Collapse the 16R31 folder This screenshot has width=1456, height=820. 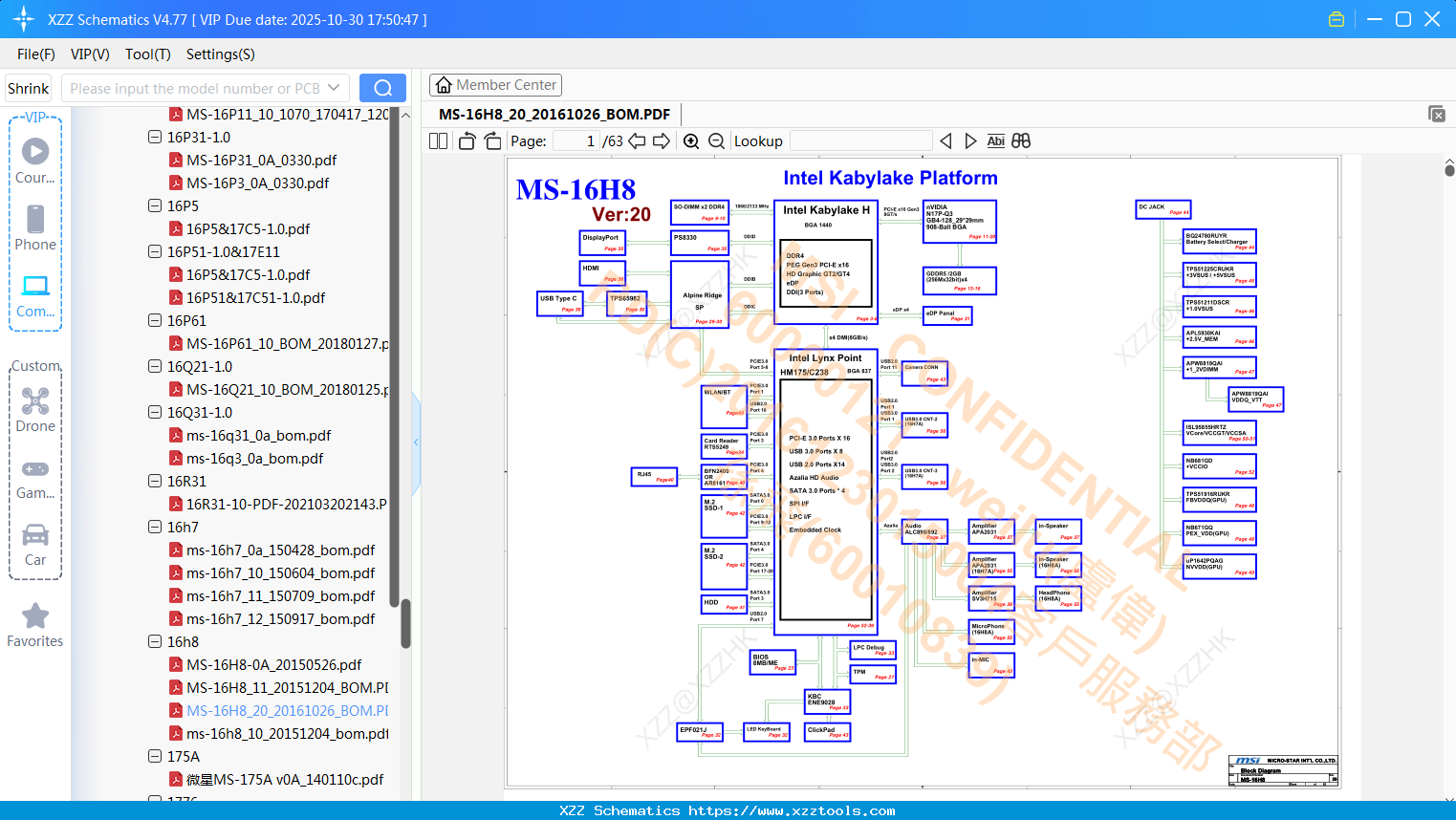point(155,481)
